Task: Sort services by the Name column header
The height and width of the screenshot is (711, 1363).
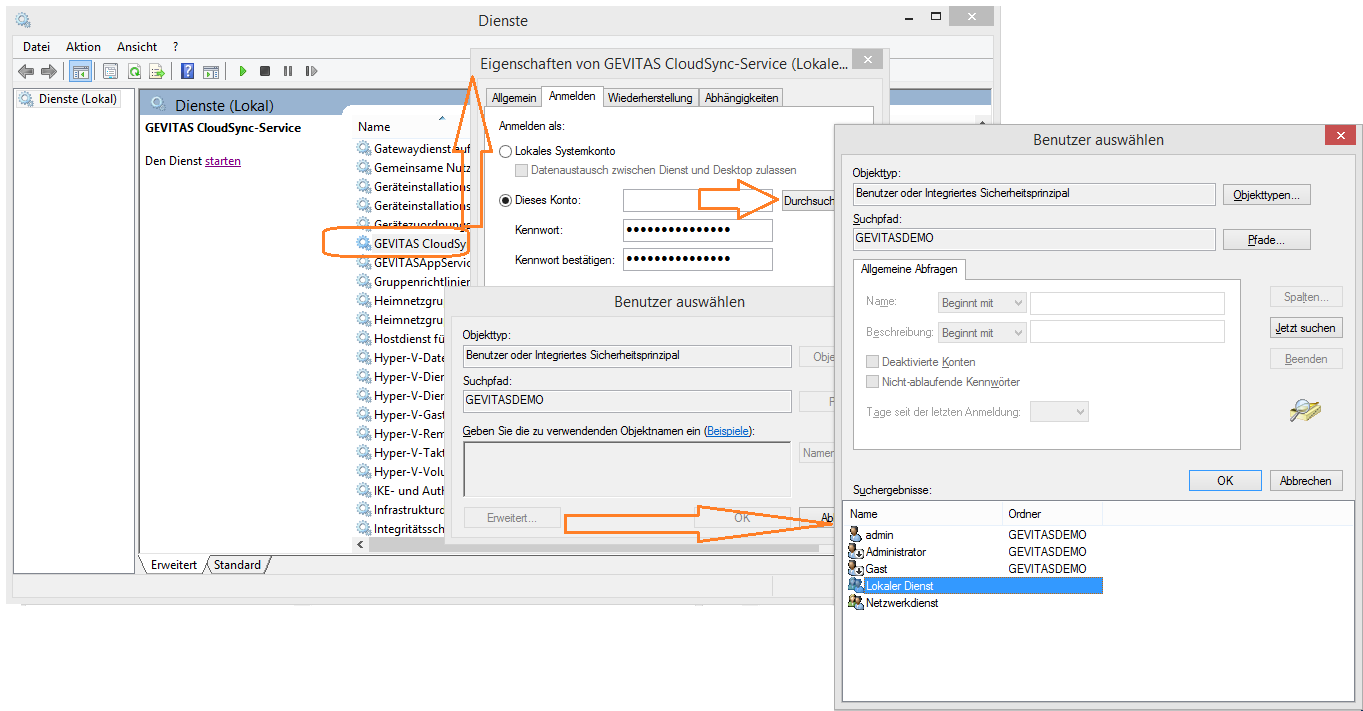Action: 374,127
